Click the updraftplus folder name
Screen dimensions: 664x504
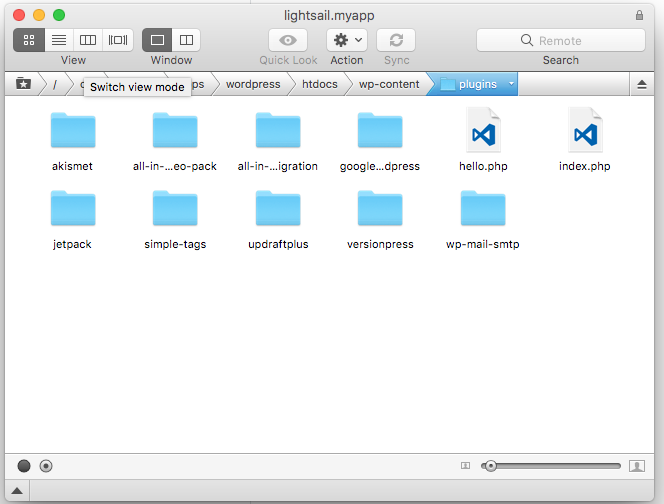[x=278, y=244]
